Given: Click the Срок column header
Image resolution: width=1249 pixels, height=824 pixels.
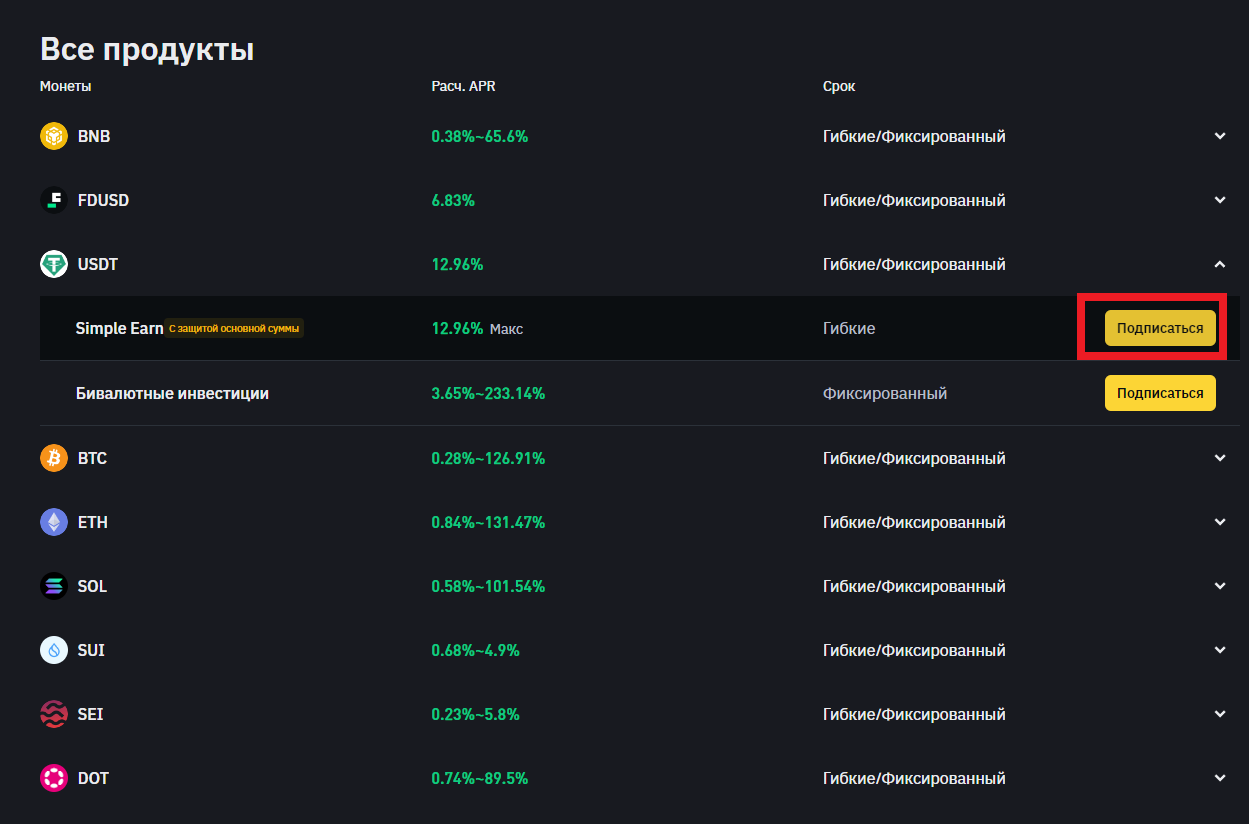Looking at the screenshot, I should click(x=839, y=86).
